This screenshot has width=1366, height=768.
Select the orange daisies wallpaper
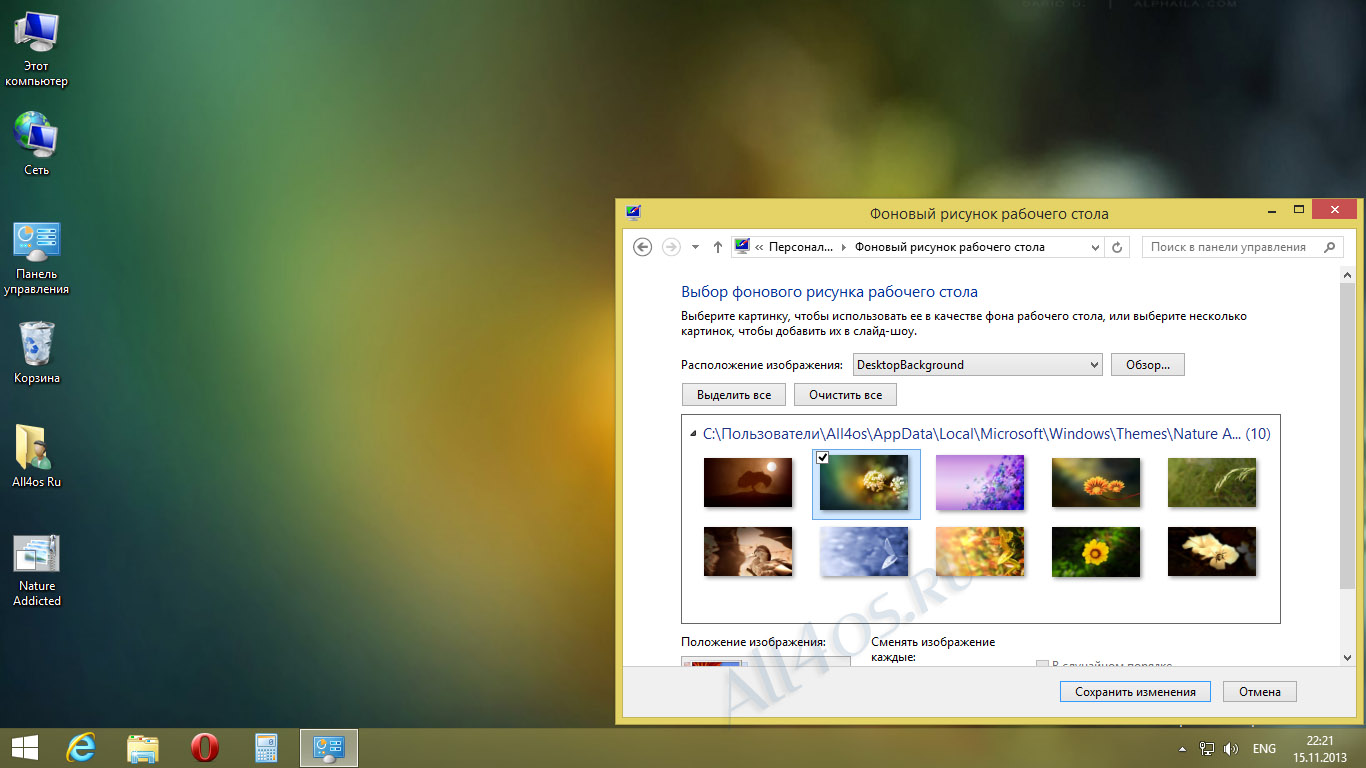pyautogui.click(x=1096, y=482)
